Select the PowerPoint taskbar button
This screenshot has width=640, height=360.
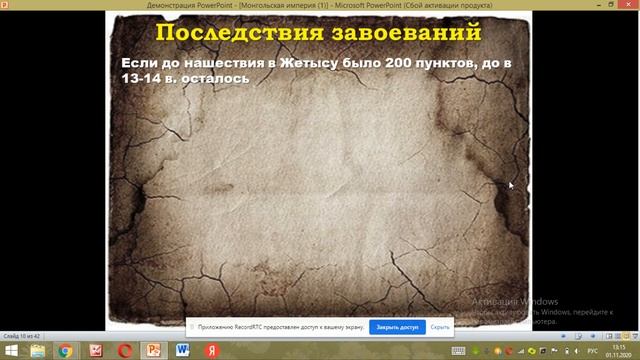click(x=154, y=351)
